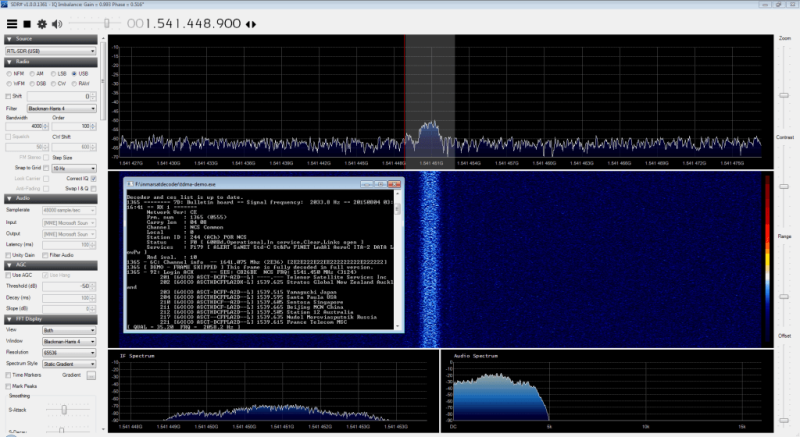
Task: Collapse the Radio panel header
Action: click(x=50, y=62)
